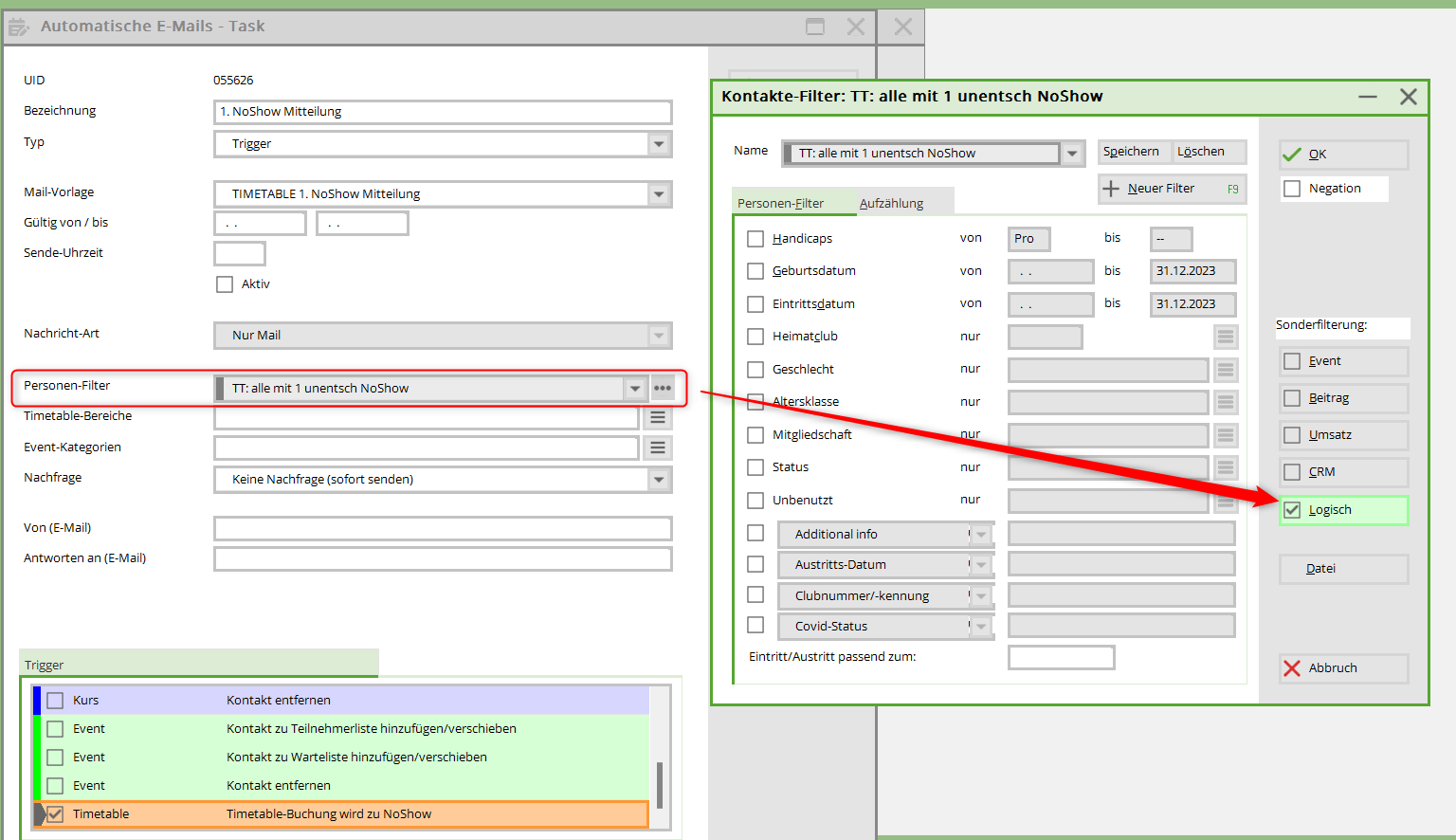Screen dimensions: 1456x840
Task: Open the Mail-Vorlage dropdown
Action: pyautogui.click(x=659, y=194)
